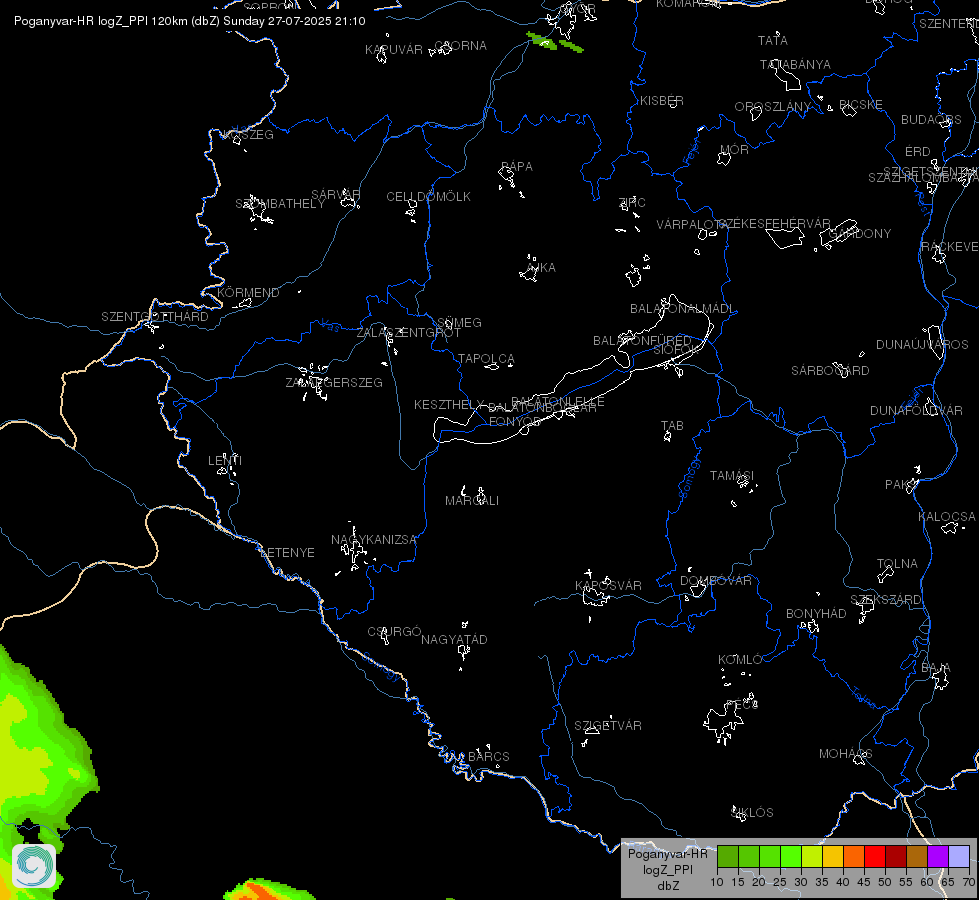Click the TOLNA city label
This screenshot has width=979, height=900.
pos(897,563)
